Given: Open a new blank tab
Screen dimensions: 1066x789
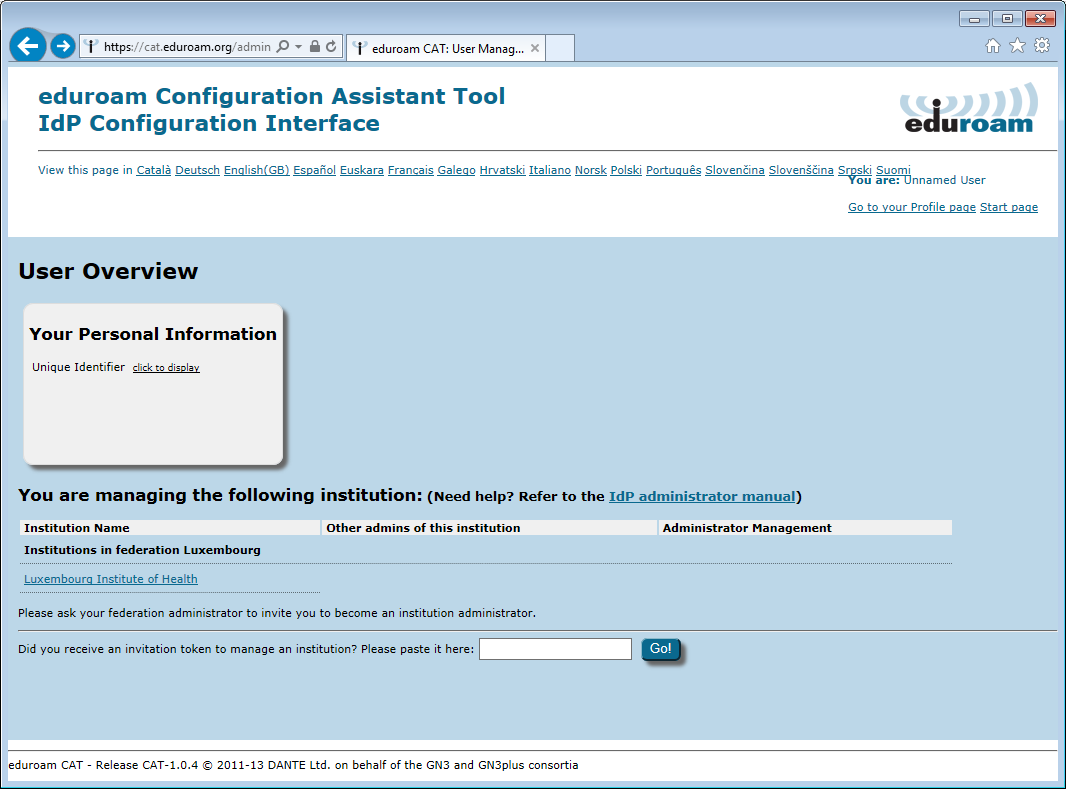Looking at the screenshot, I should [560, 48].
